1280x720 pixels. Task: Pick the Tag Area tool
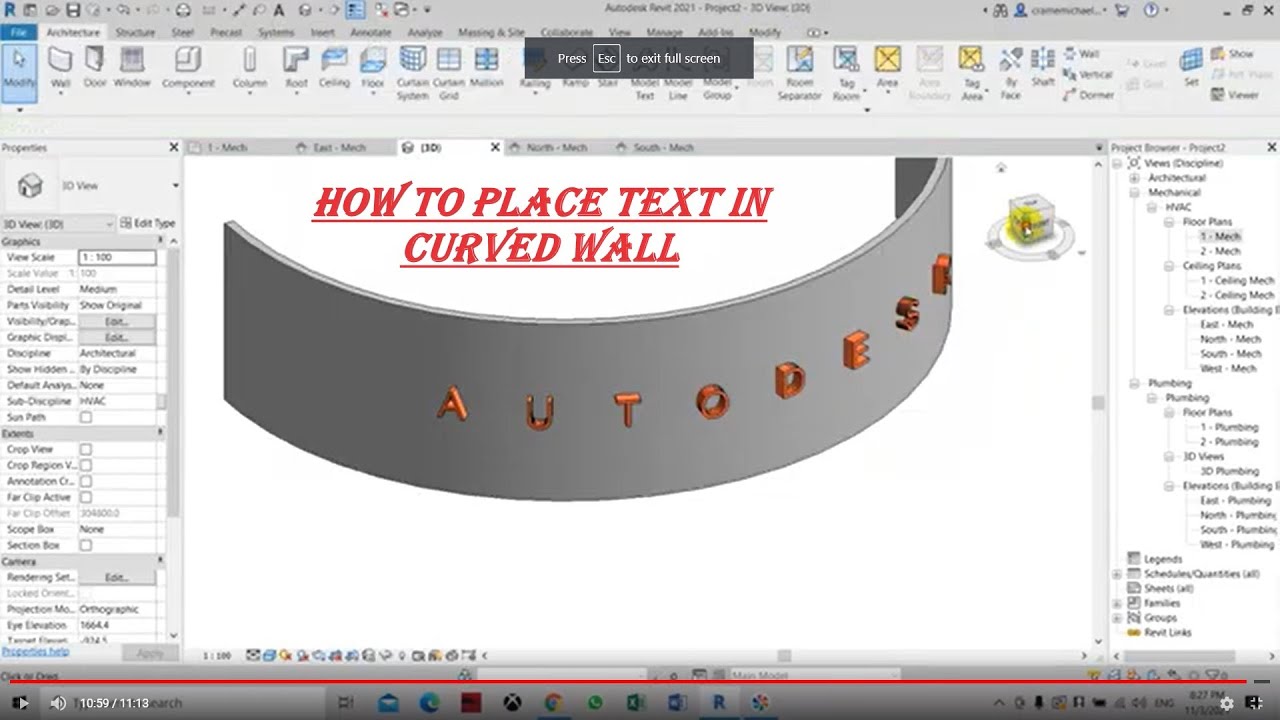(971, 73)
